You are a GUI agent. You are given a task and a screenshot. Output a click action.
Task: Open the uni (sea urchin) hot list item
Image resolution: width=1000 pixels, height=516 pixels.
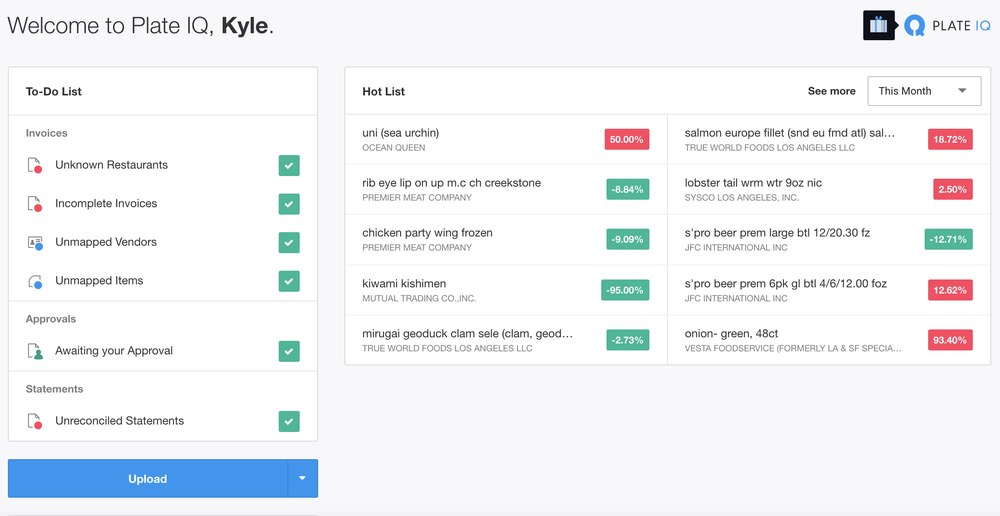click(x=401, y=133)
